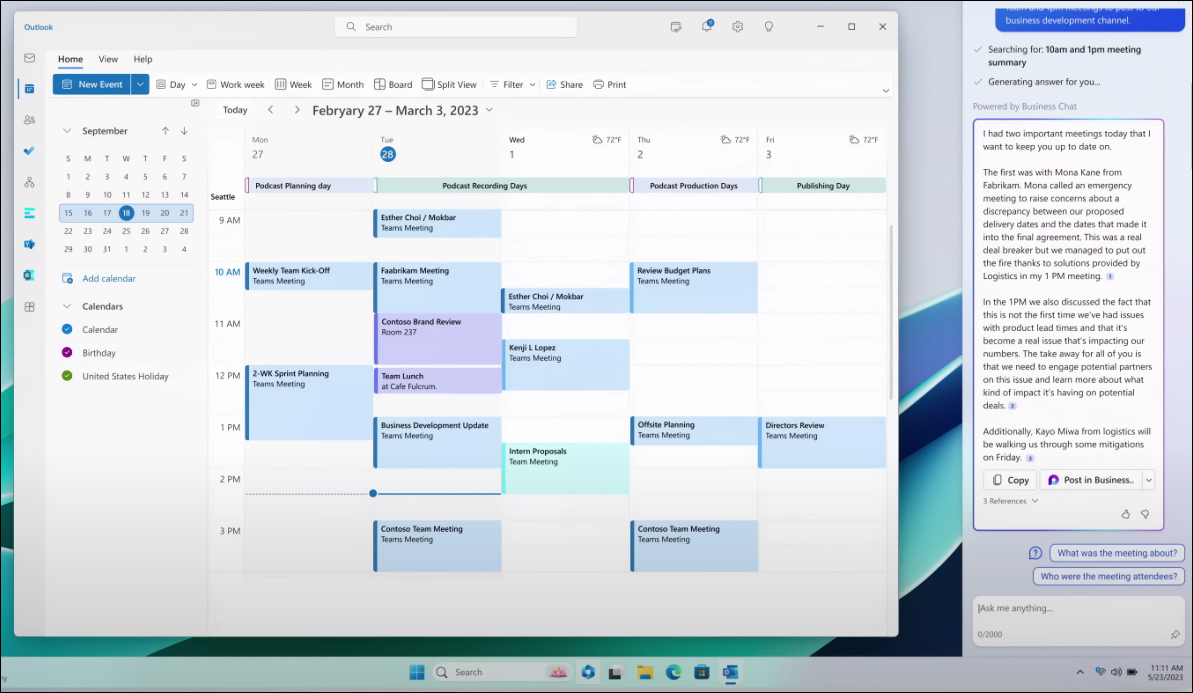Click the calendar vertical scrollbar

(891, 312)
